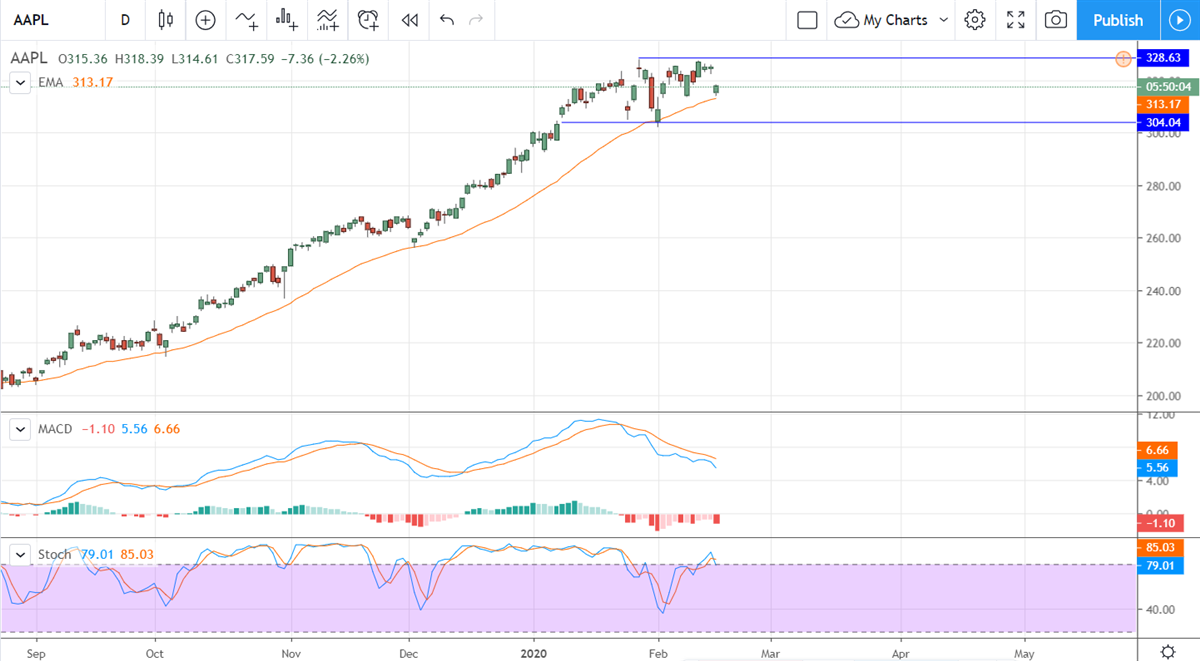Undo the last chart action

[x=446, y=20]
